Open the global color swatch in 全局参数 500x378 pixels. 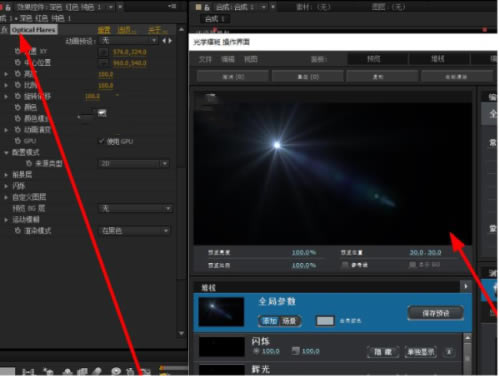click(325, 321)
